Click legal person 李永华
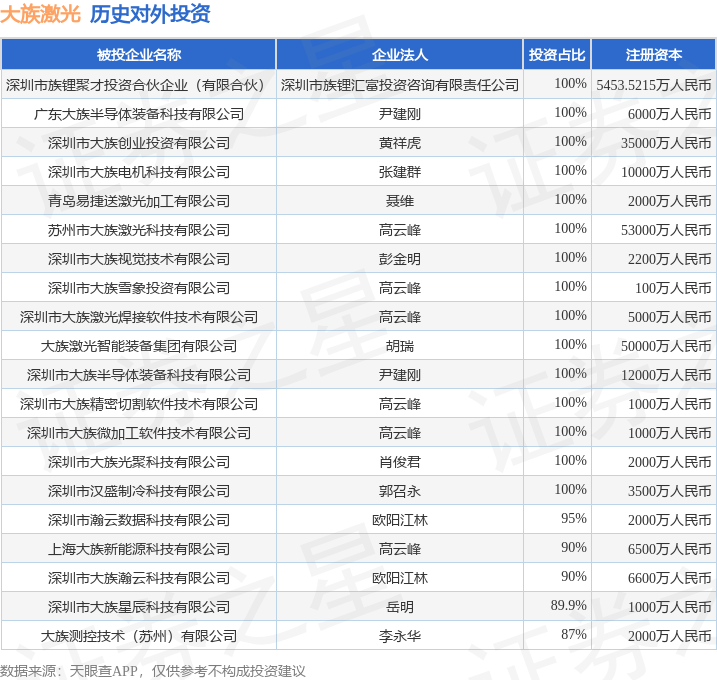 (400, 637)
